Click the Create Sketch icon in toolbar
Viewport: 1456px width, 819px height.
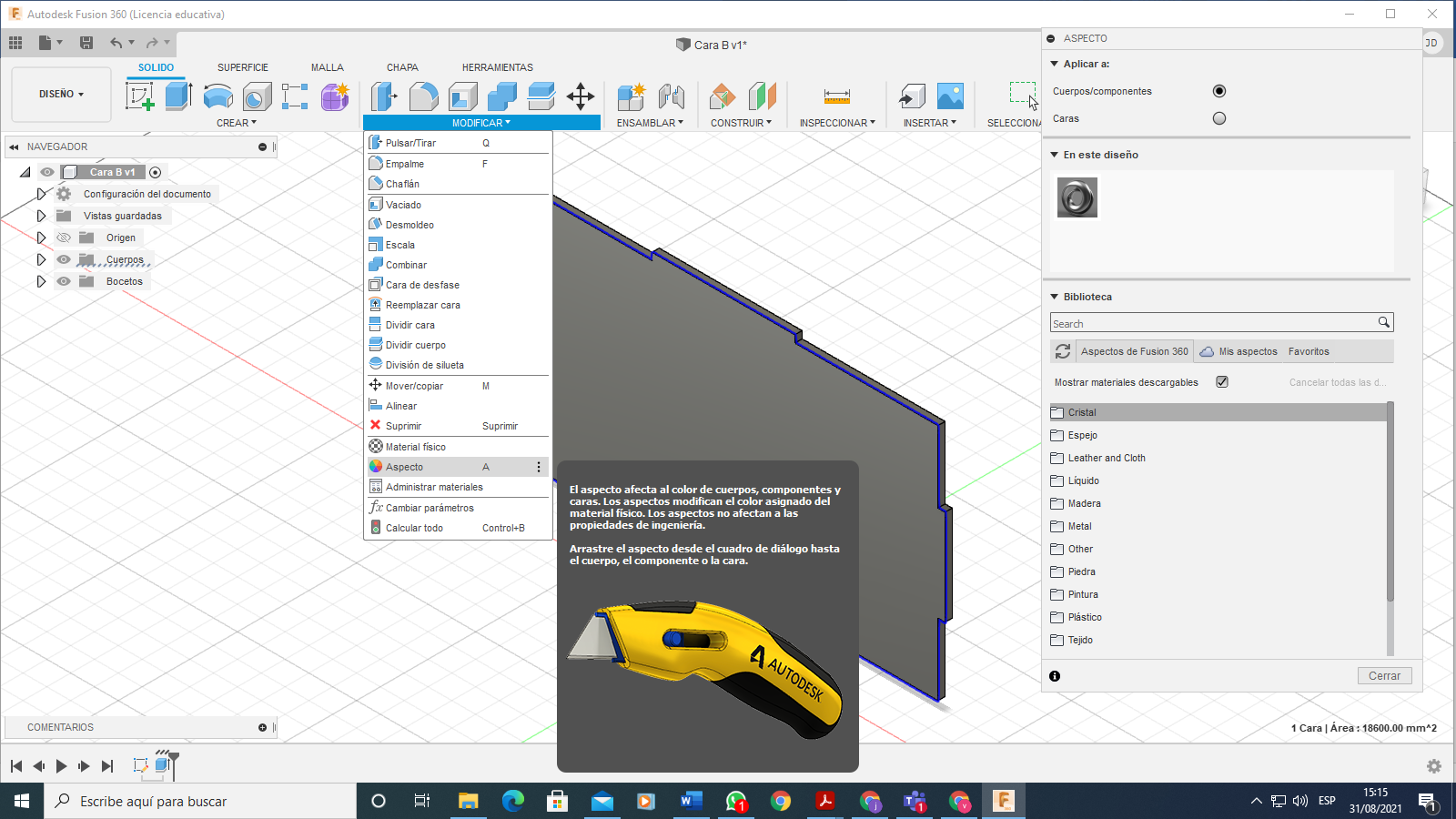(x=139, y=96)
